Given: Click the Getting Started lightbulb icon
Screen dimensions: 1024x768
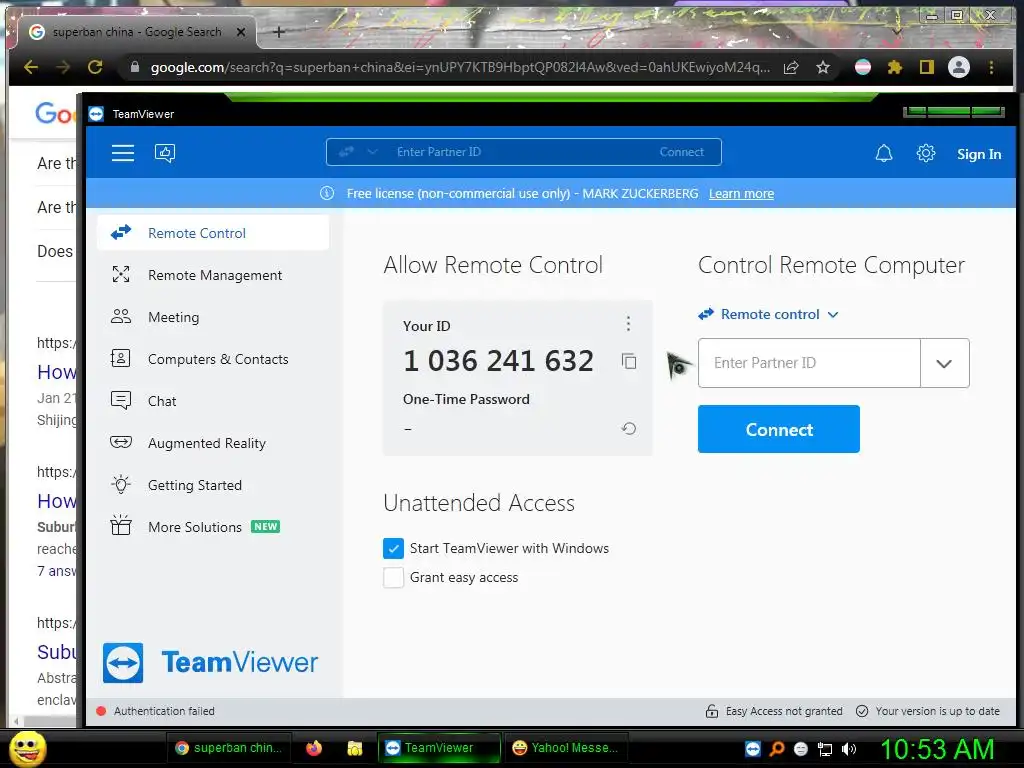Looking at the screenshot, I should tap(121, 484).
